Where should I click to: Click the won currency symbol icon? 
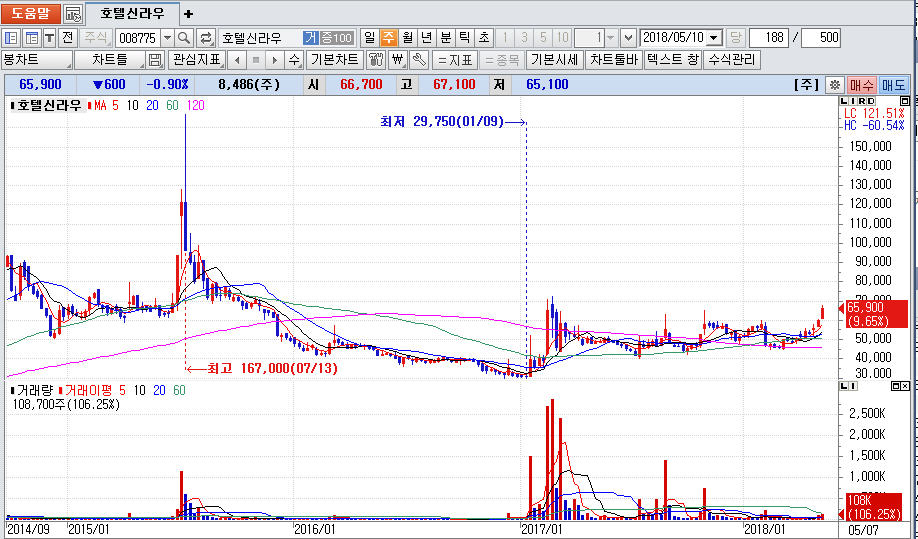point(398,60)
